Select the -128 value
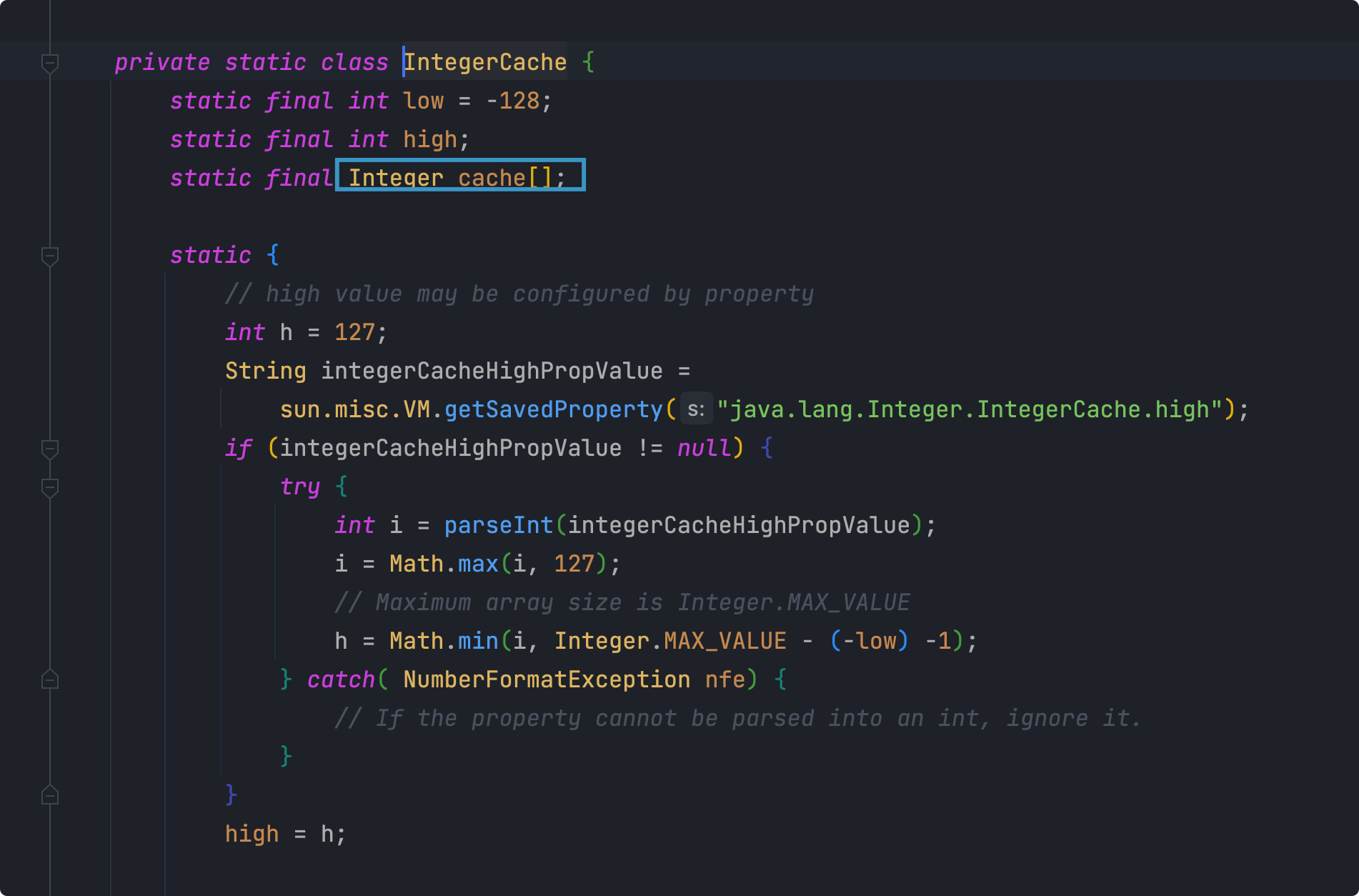This screenshot has height=896, width=1359. tap(513, 101)
